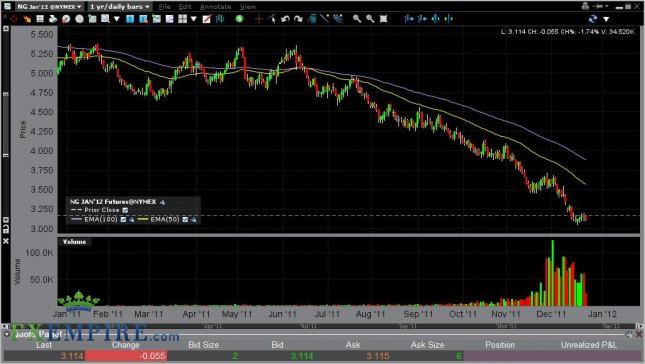
Task: Click the second blue bar-shift icon
Action: tap(422, 19)
